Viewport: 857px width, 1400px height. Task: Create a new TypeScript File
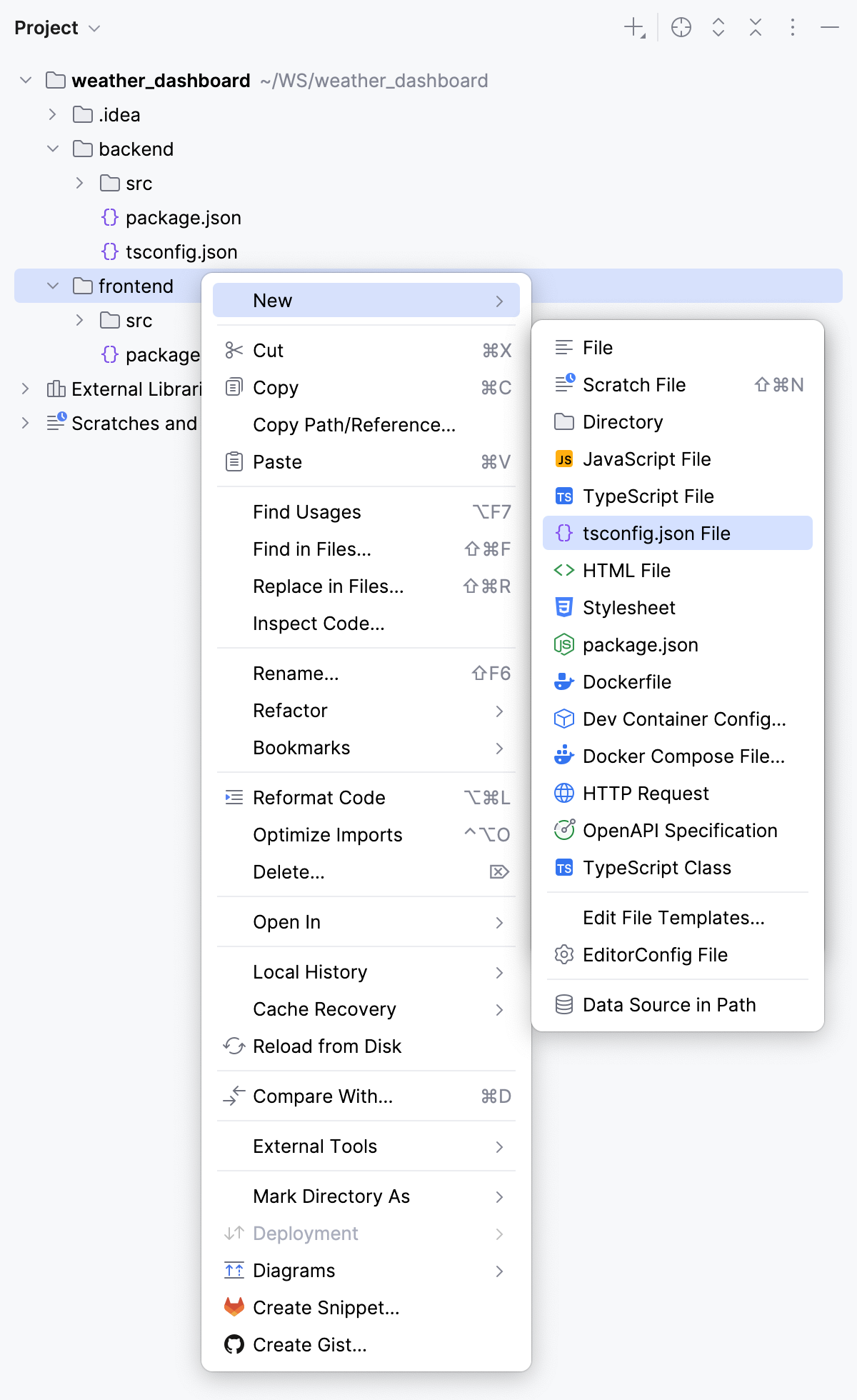(678, 496)
